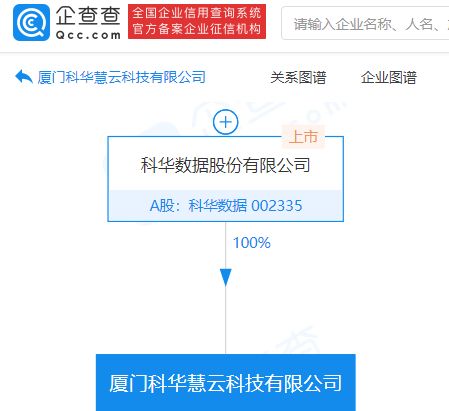Click the A股：科华数据 002335 stock label
The height and width of the screenshot is (411, 449).
(226, 205)
